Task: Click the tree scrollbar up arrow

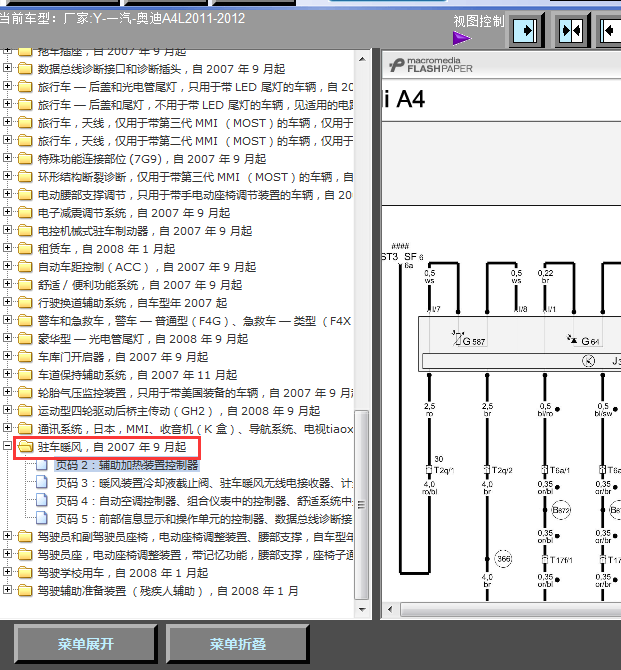Action: (x=362, y=59)
